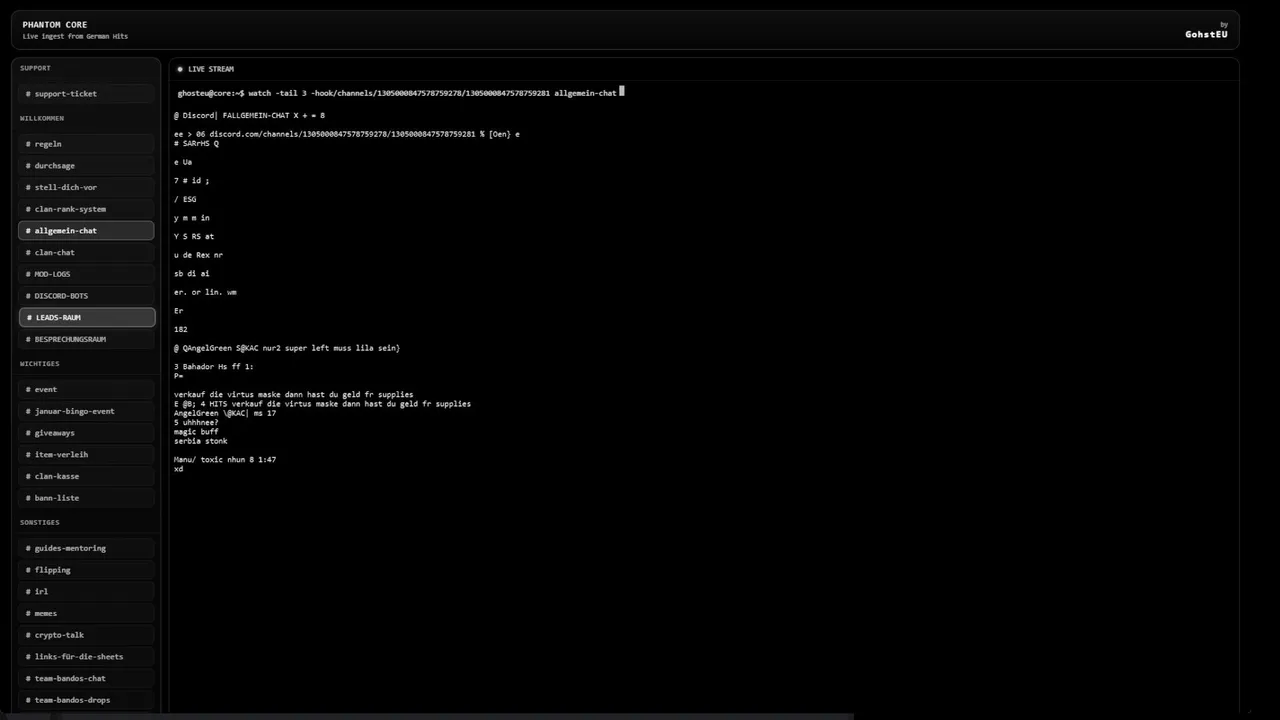Go to the memes channel

click(x=87, y=613)
